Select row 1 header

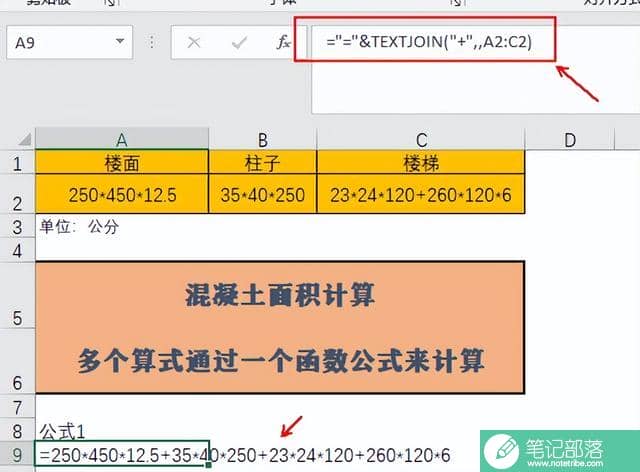17,163
